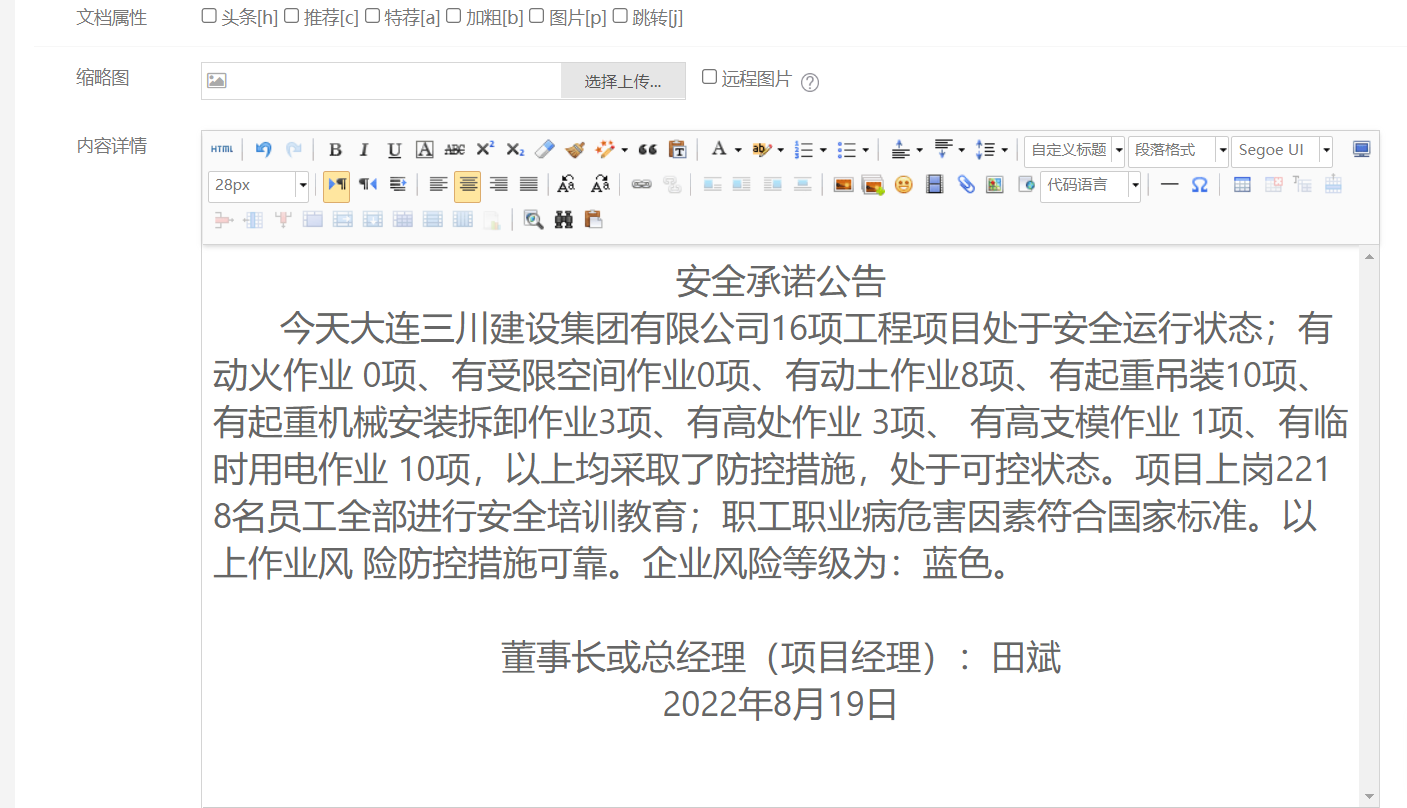Click the editor scrollbar up arrow
The width and height of the screenshot is (1407, 808).
click(1369, 255)
